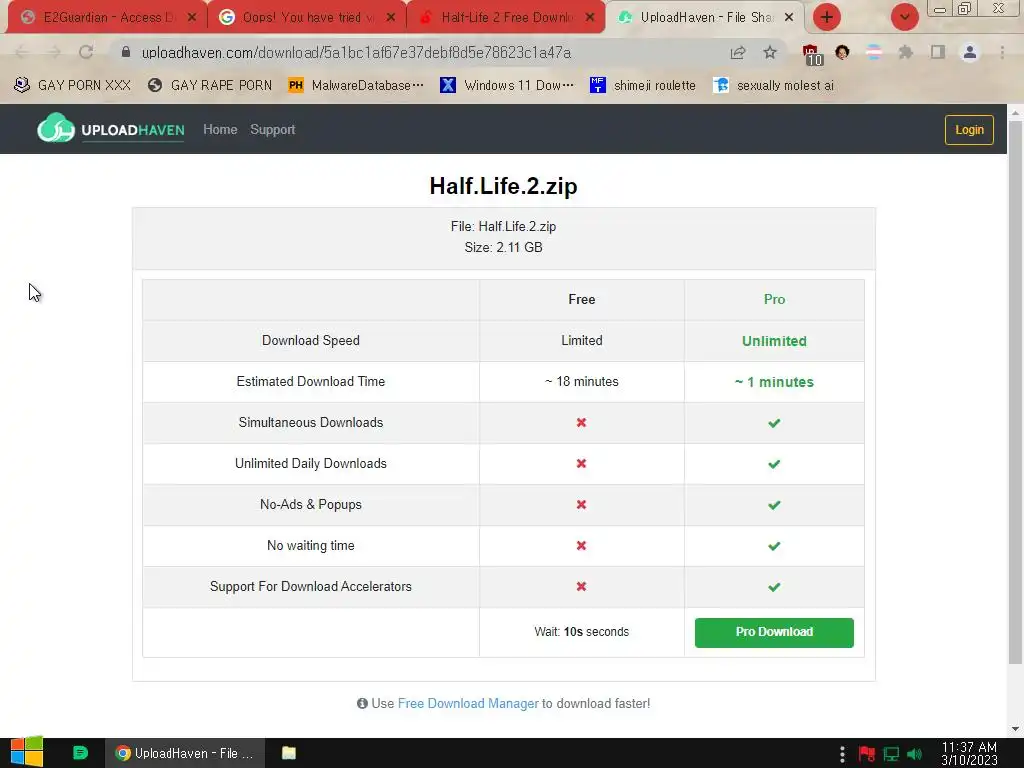Viewport: 1024px width, 768px height.
Task: Click the '~ 1 minutes' cell
Action: [774, 382]
